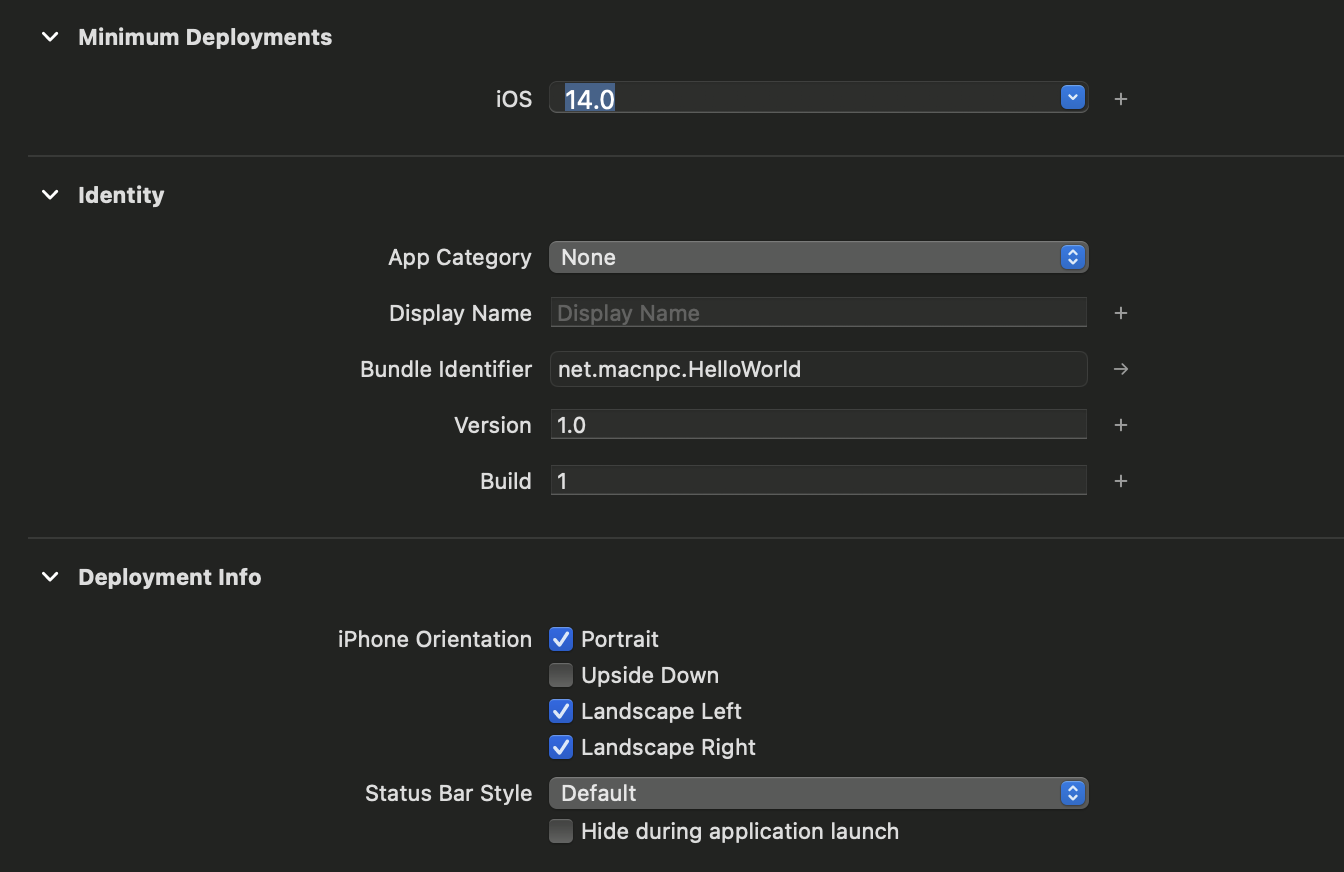Viewport: 1344px width, 872px height.
Task: Open the App Category dropdown
Action: (x=817, y=257)
